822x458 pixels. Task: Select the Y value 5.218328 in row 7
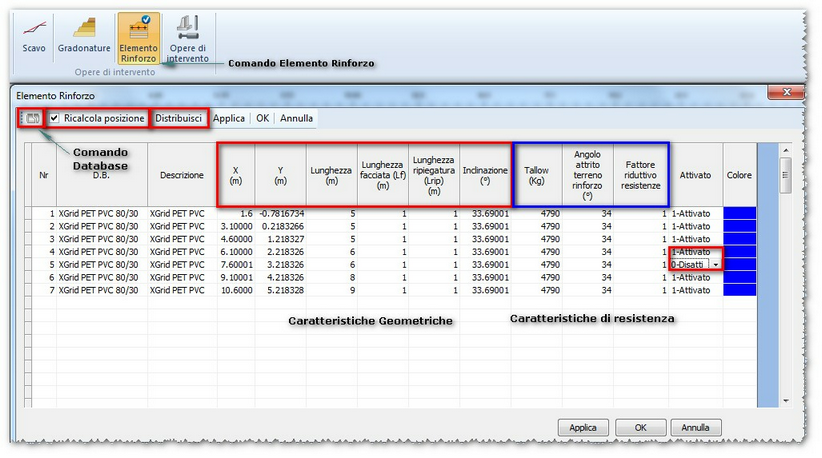pyautogui.click(x=280, y=290)
